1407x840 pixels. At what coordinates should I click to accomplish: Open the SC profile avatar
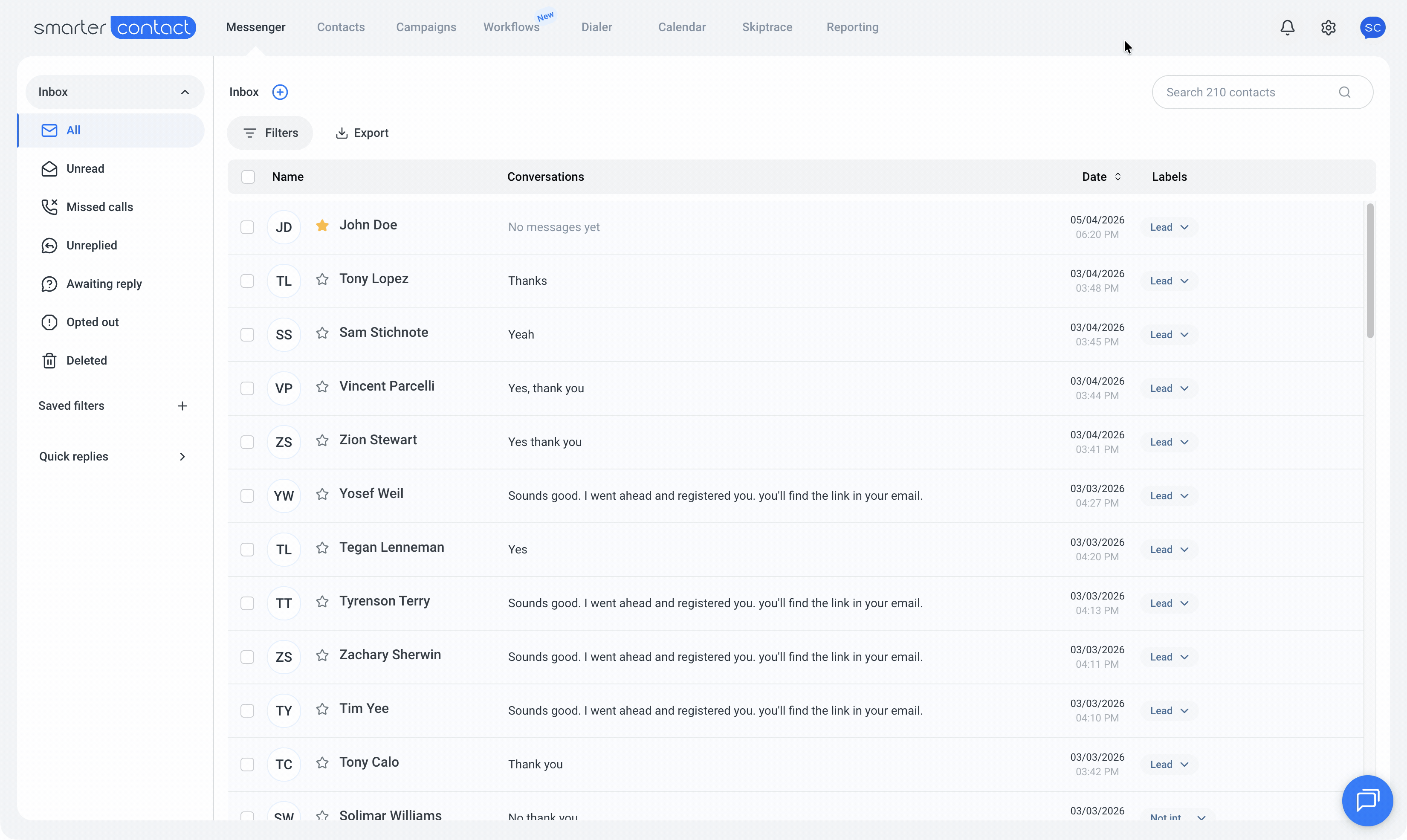point(1372,27)
